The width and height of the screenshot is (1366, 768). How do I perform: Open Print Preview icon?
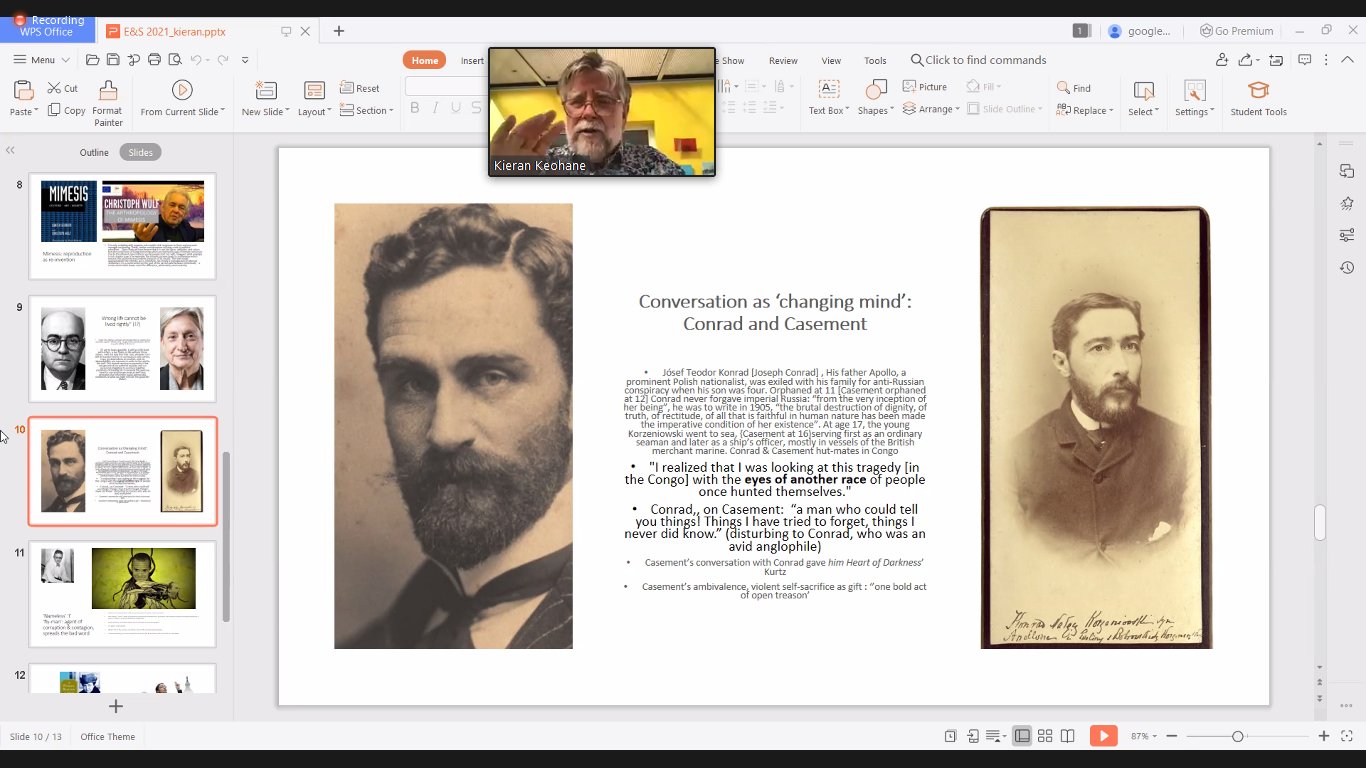point(174,60)
